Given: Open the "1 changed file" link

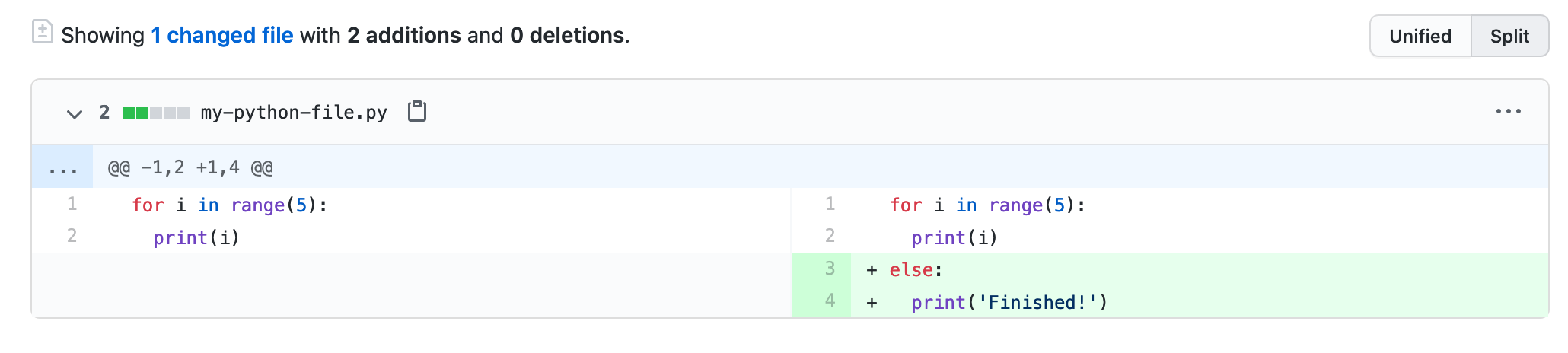Looking at the screenshot, I should pos(222,35).
